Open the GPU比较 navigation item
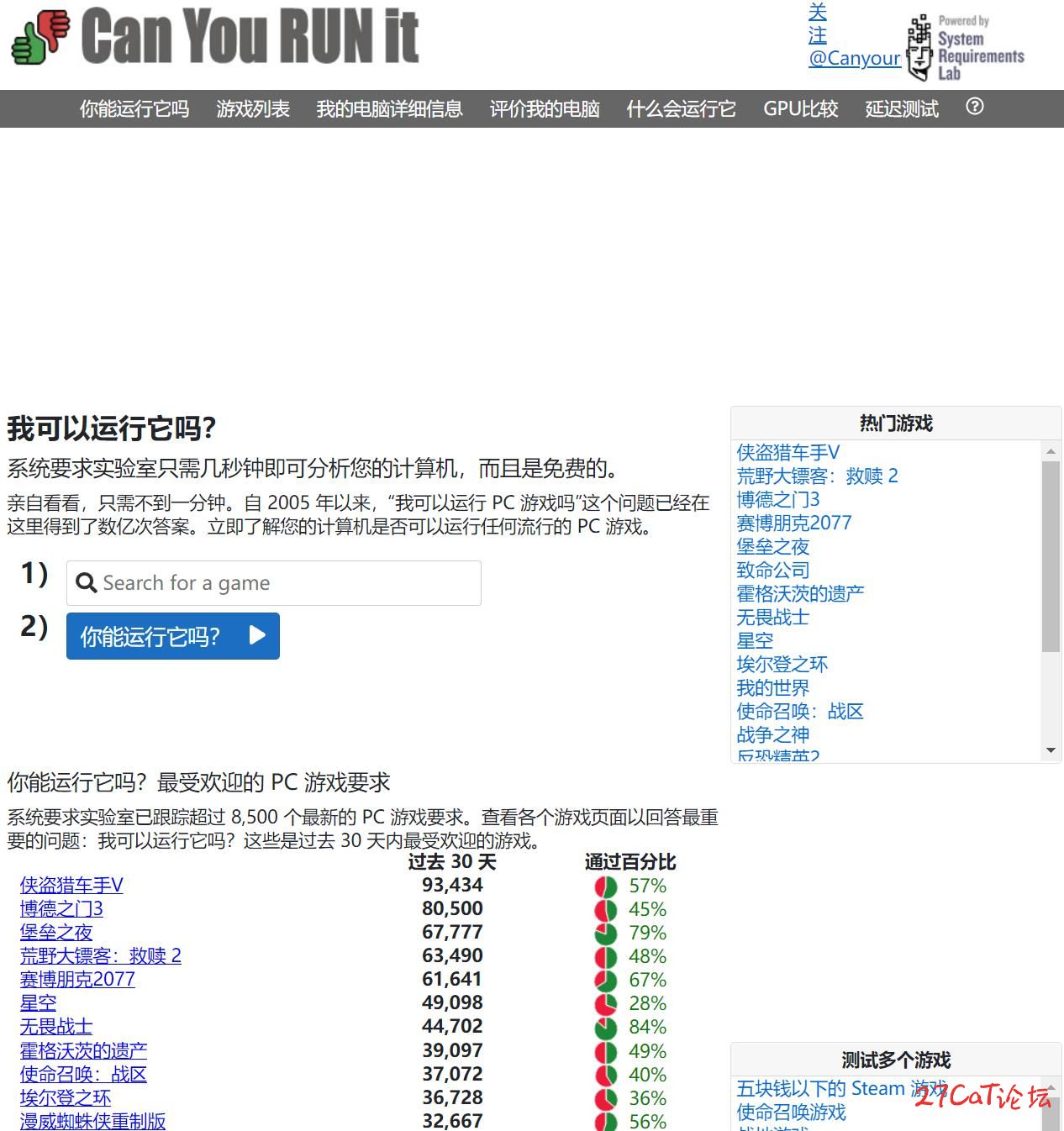This screenshot has width=1064, height=1131. pyautogui.click(x=801, y=109)
